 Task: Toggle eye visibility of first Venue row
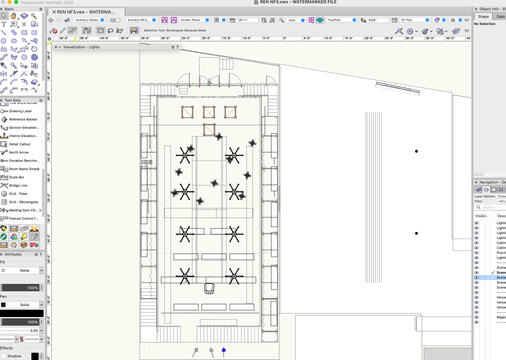(x=476, y=297)
